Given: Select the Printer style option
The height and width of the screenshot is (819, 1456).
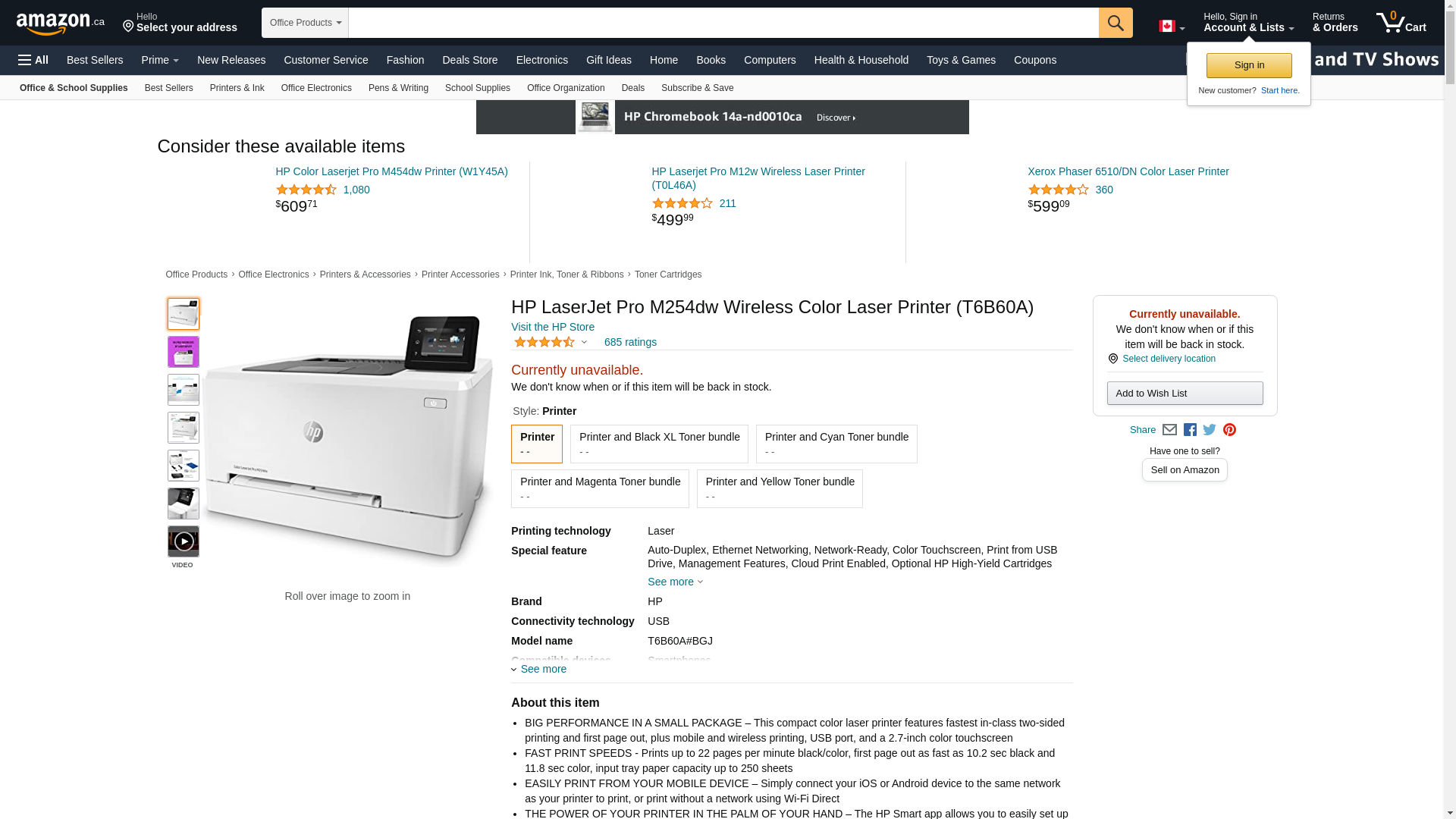Looking at the screenshot, I should click(537, 444).
